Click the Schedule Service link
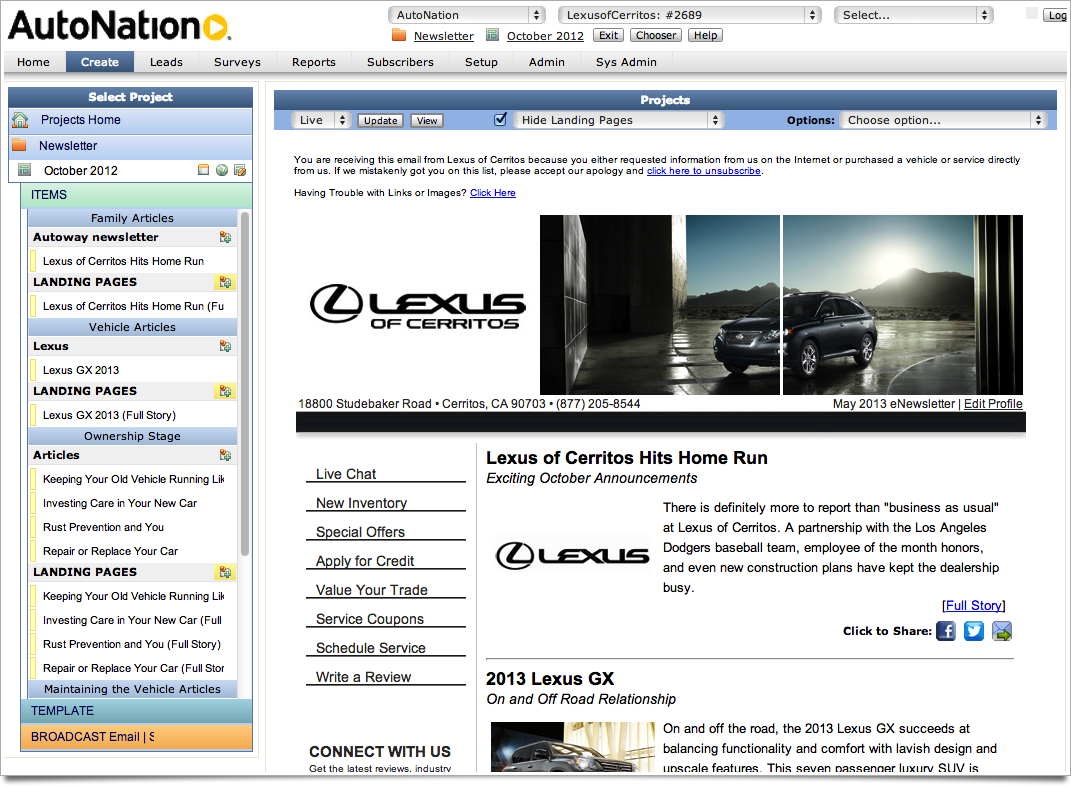 [370, 648]
